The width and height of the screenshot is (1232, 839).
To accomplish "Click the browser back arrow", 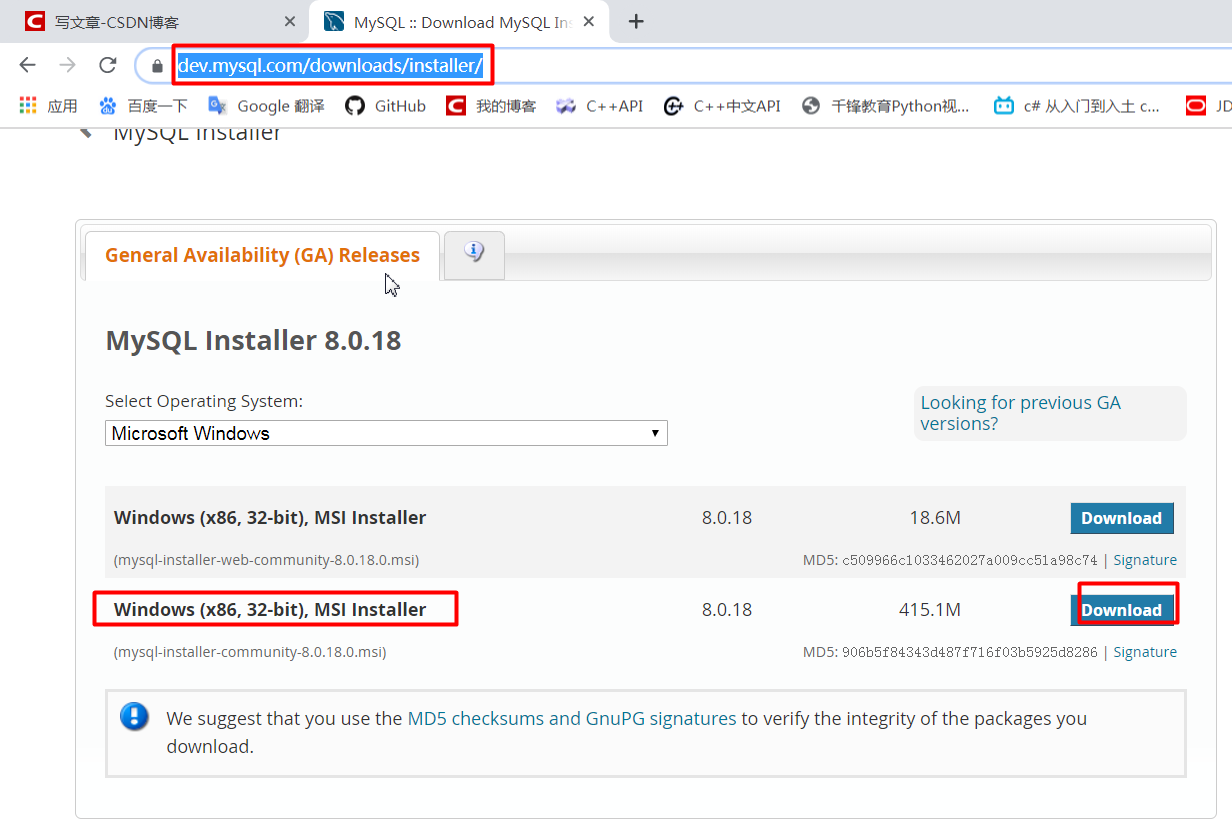I will (27, 65).
